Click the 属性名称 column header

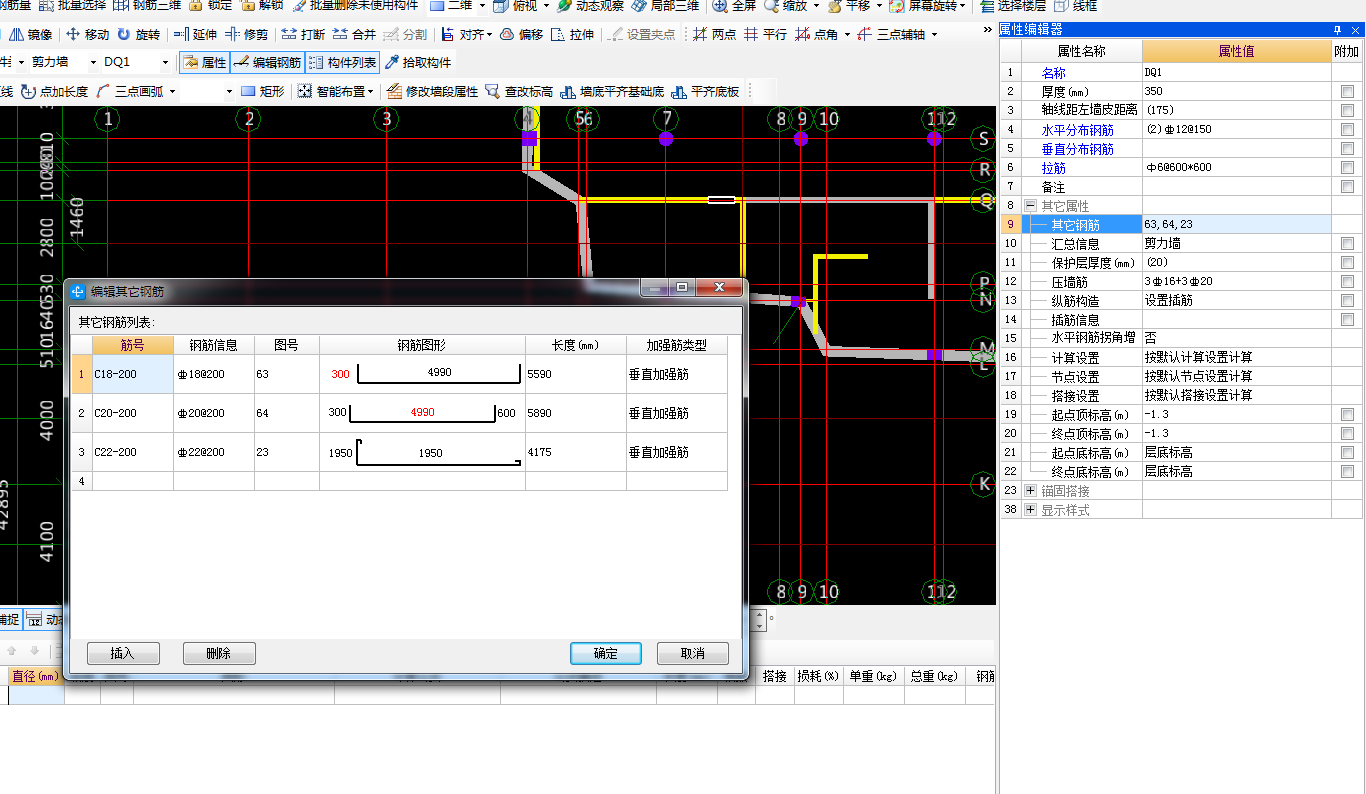pos(1081,51)
